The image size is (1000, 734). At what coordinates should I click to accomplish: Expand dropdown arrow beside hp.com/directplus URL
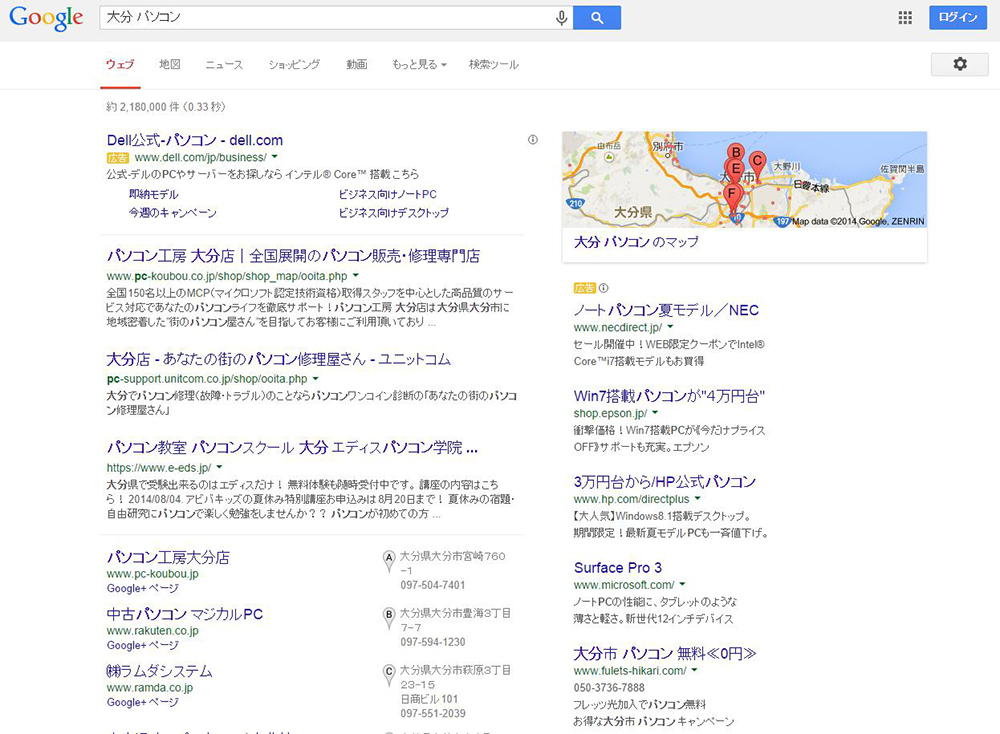pyautogui.click(x=698, y=499)
